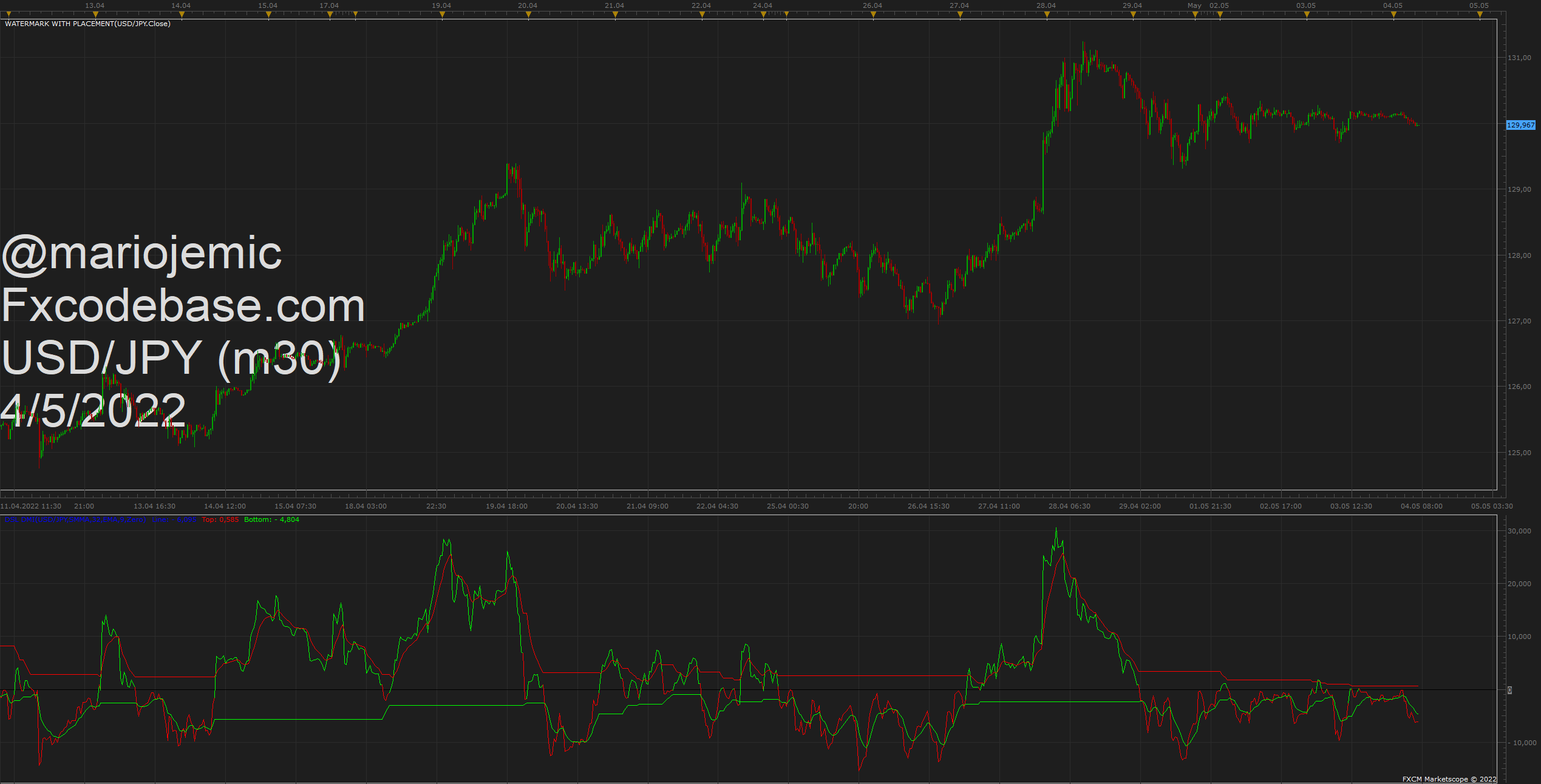Screen dimensions: 1541x784
Task: Click the 30,000 indicator axis label
Action: click(x=1519, y=531)
